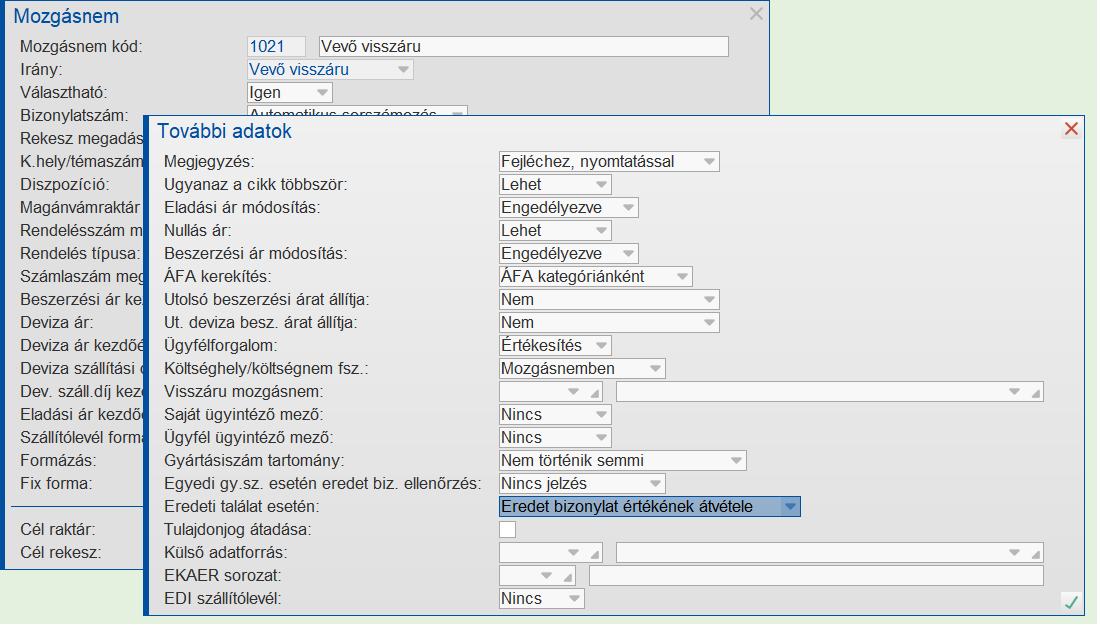Expand the ÁFA kerekítés dropdown
1097x624 pixels.
pyautogui.click(x=682, y=277)
